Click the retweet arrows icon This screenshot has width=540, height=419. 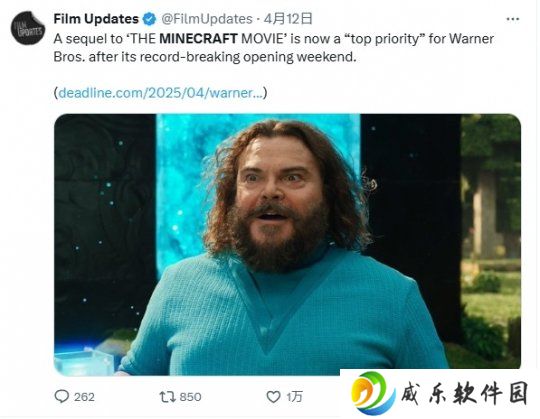(x=167, y=397)
